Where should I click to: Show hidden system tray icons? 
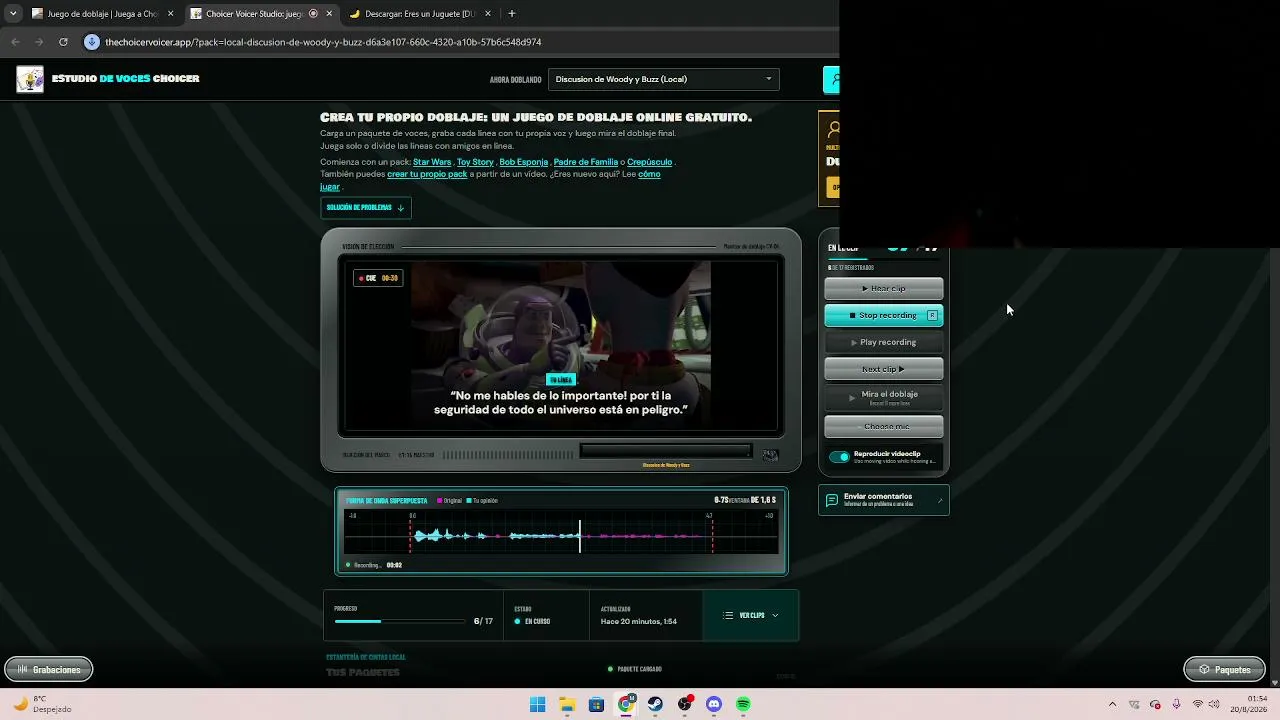(x=1112, y=705)
